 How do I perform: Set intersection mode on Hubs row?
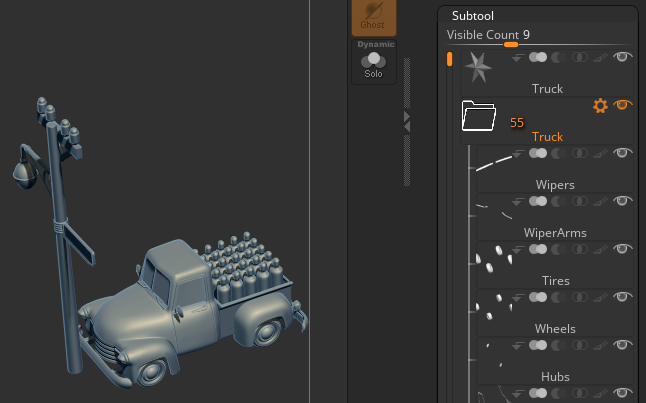(580, 345)
